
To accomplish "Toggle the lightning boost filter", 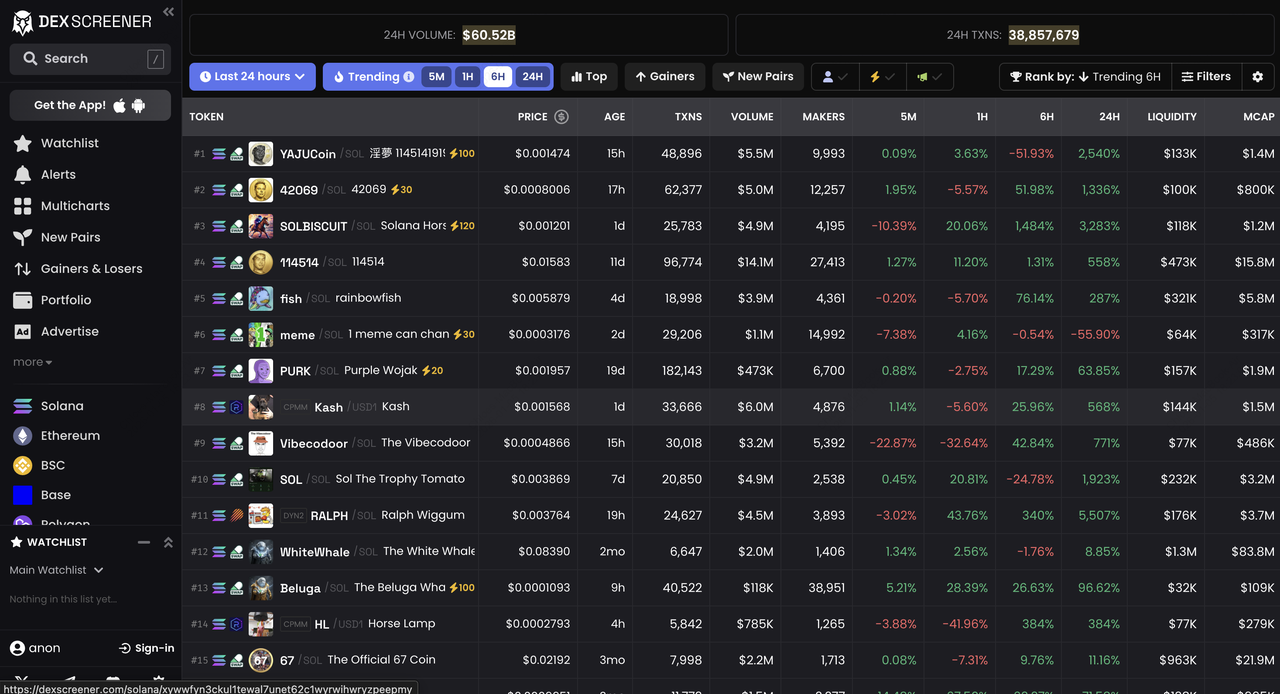I will tap(882, 77).
